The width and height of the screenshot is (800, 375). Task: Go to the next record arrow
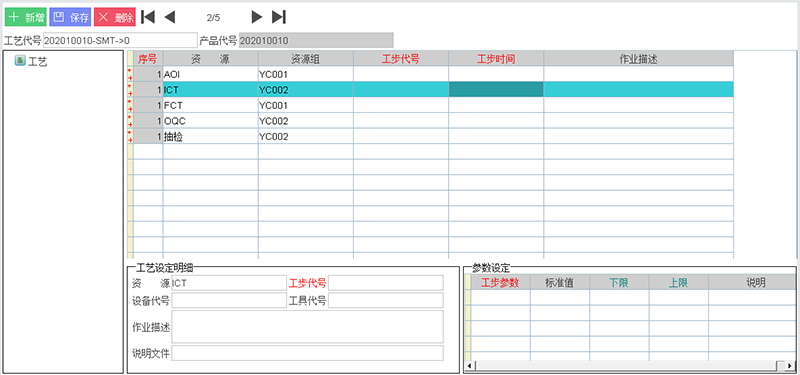257,17
